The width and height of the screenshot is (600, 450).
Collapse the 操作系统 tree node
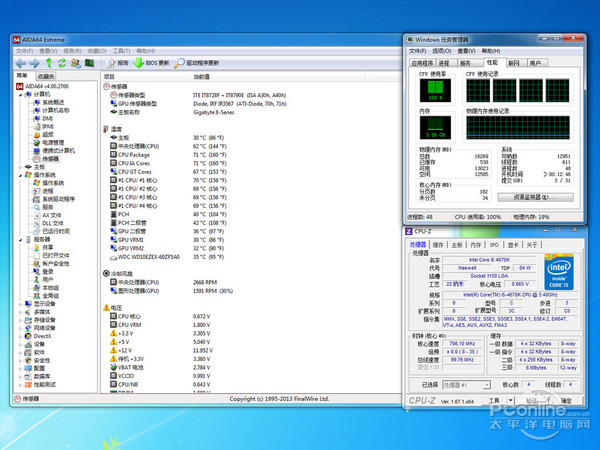point(20,175)
